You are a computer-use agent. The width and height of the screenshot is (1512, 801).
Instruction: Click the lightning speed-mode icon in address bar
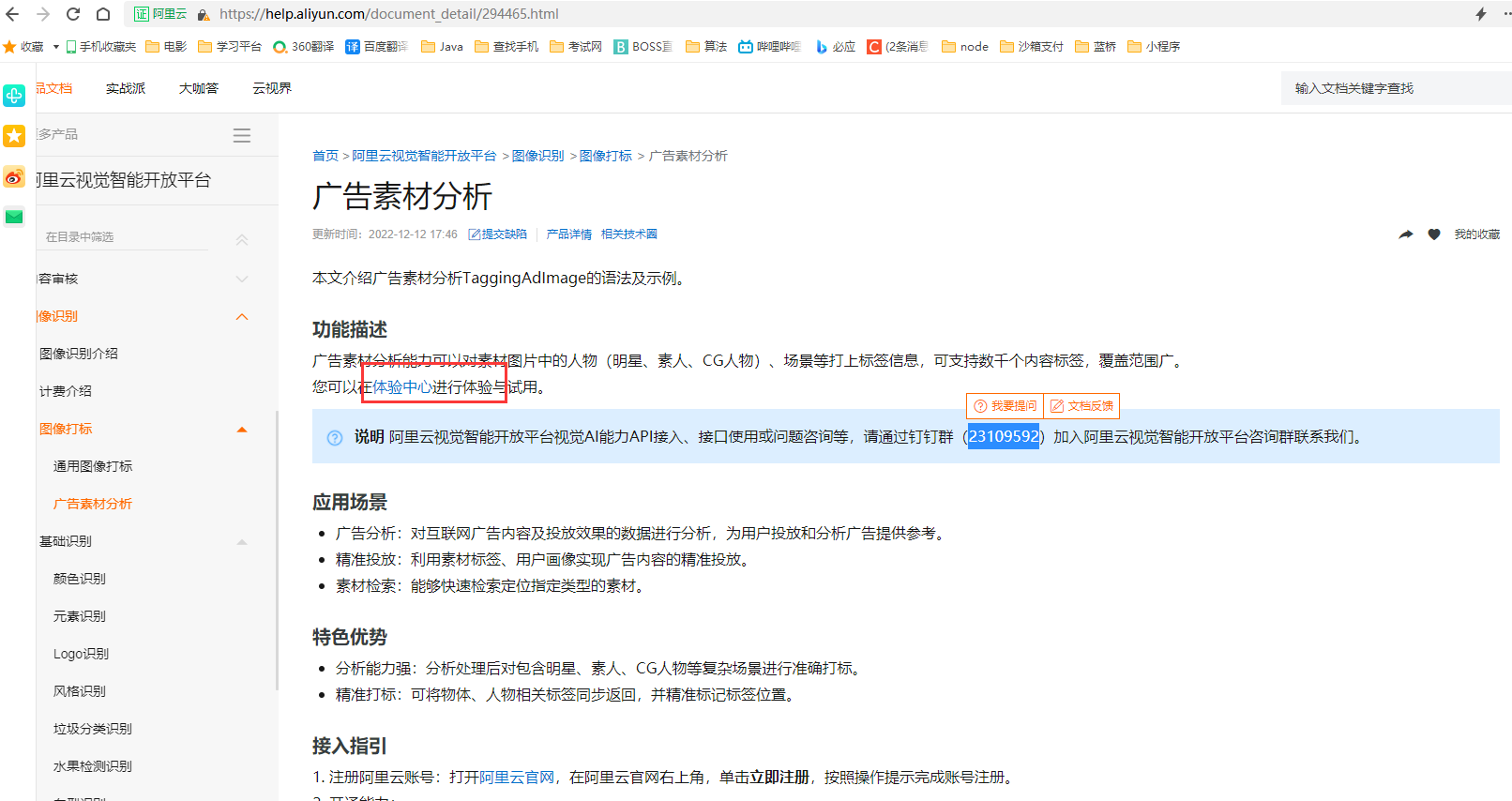pos(1481,14)
